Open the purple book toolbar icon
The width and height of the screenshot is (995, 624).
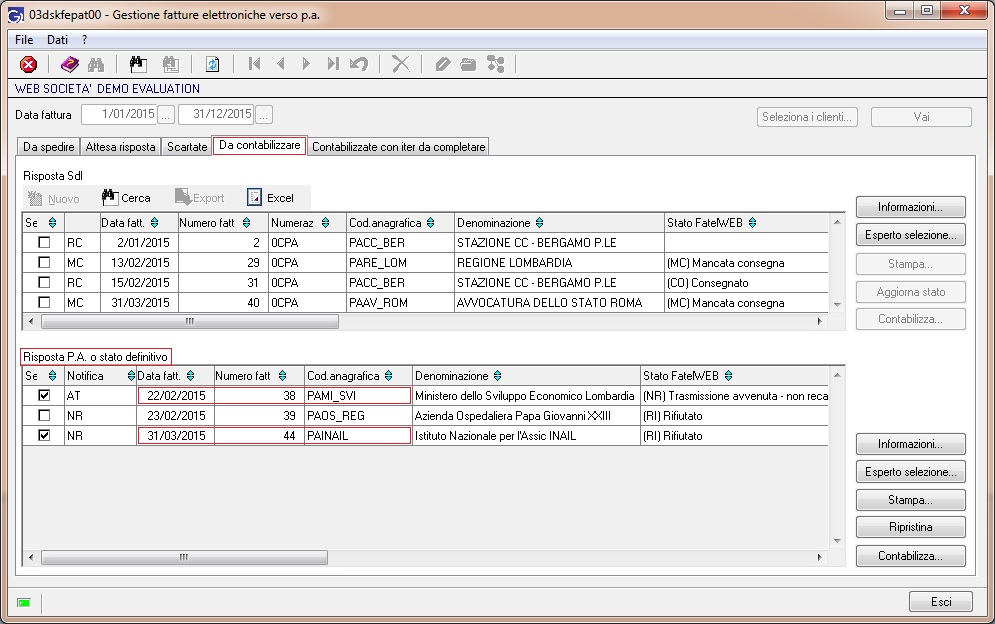click(x=69, y=64)
